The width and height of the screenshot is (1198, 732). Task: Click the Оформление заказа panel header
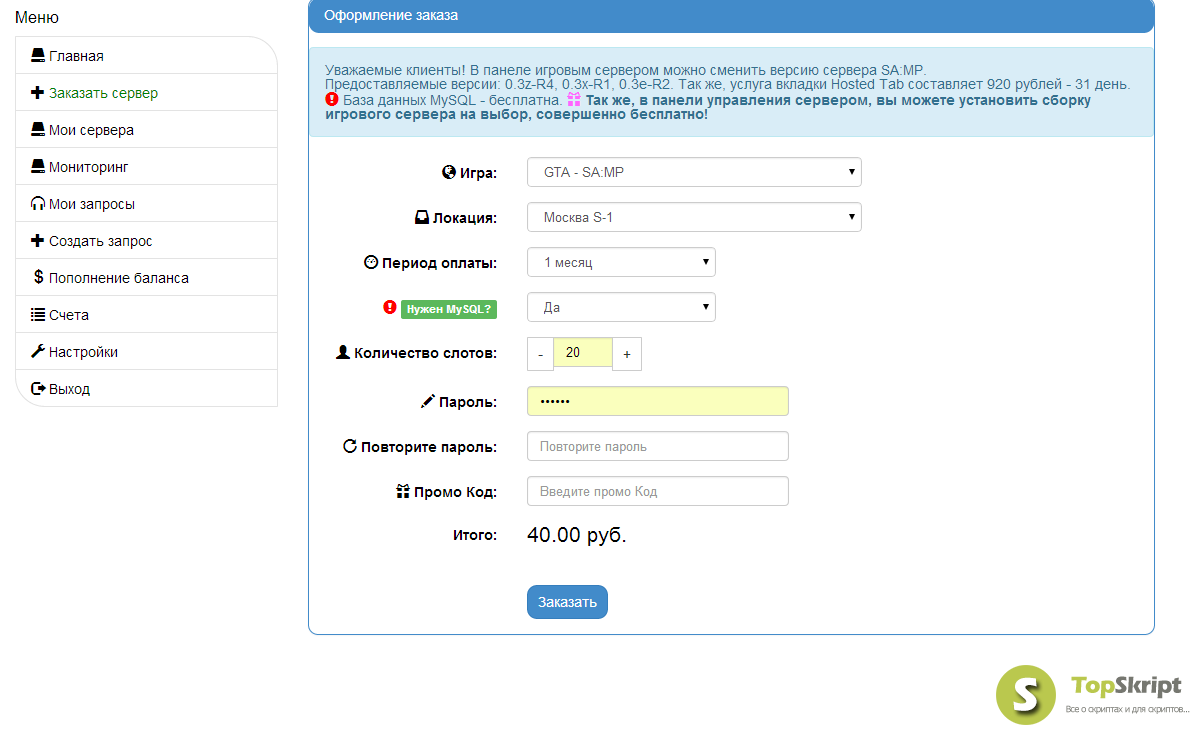(x=731, y=16)
